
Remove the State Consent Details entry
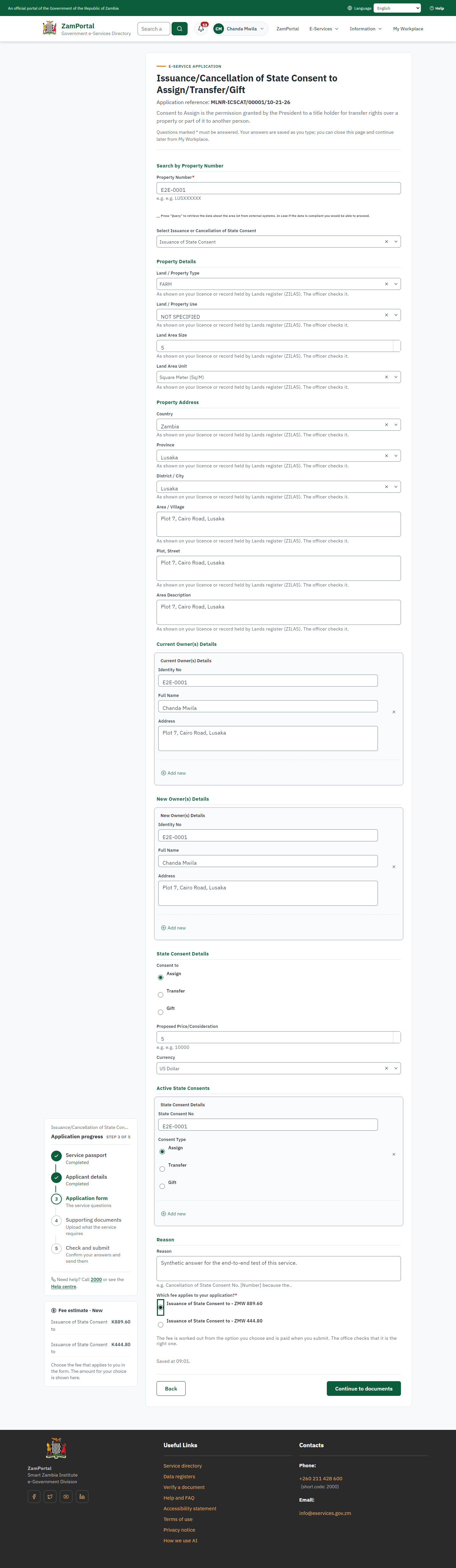coord(394,1154)
